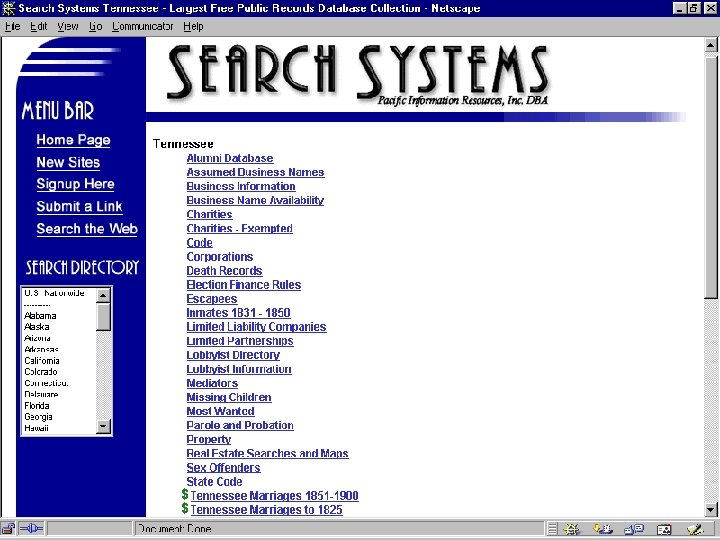Open Discussions icon in component bar
The width and height of the screenshot is (720, 540).
pyautogui.click(x=635, y=529)
